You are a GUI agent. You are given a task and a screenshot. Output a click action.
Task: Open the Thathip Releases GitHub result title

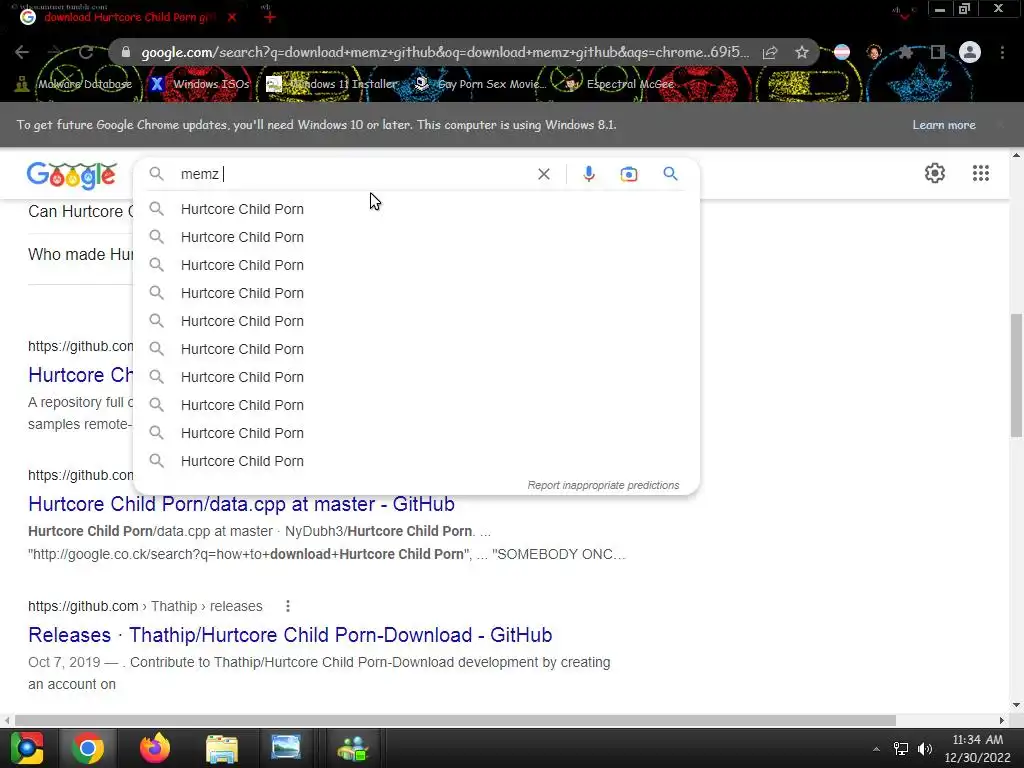point(290,635)
